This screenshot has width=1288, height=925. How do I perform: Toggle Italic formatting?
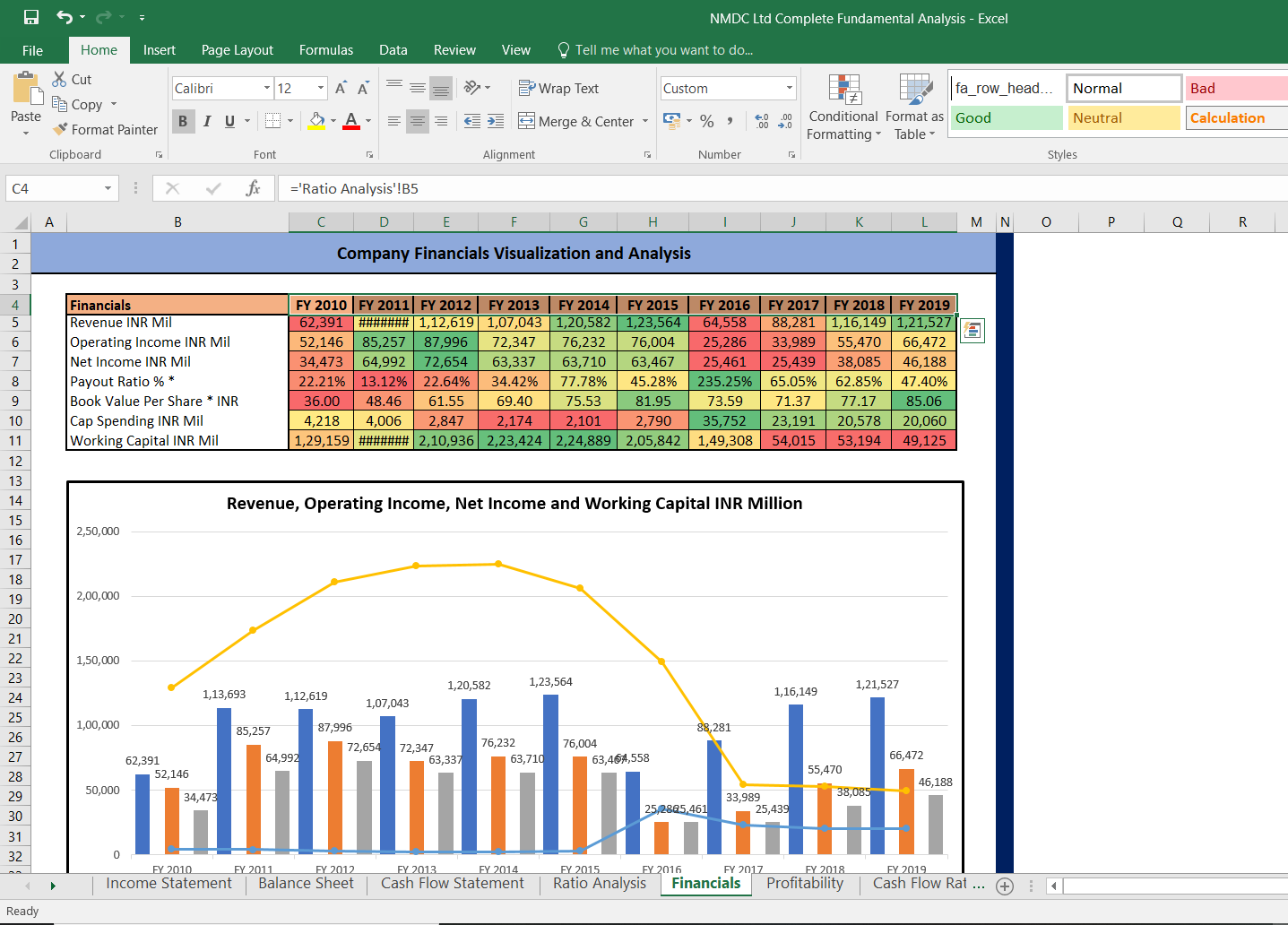pos(207,121)
